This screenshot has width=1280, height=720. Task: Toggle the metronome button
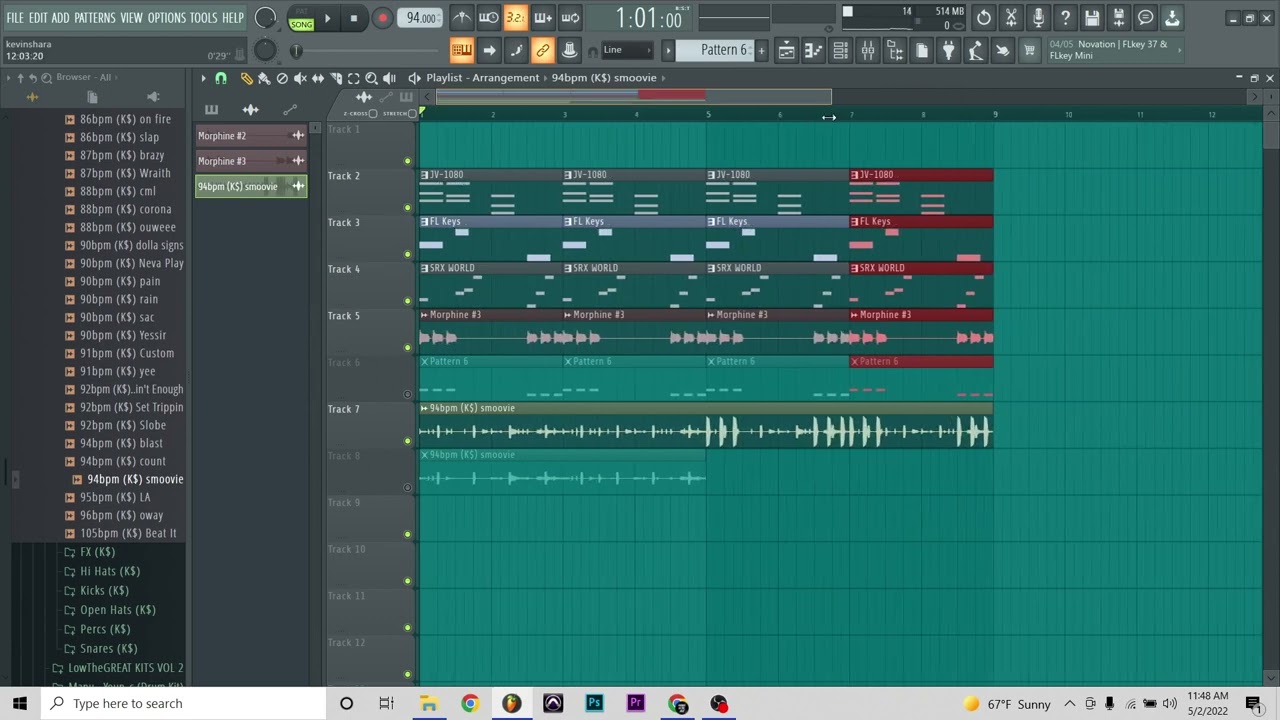coord(462,17)
